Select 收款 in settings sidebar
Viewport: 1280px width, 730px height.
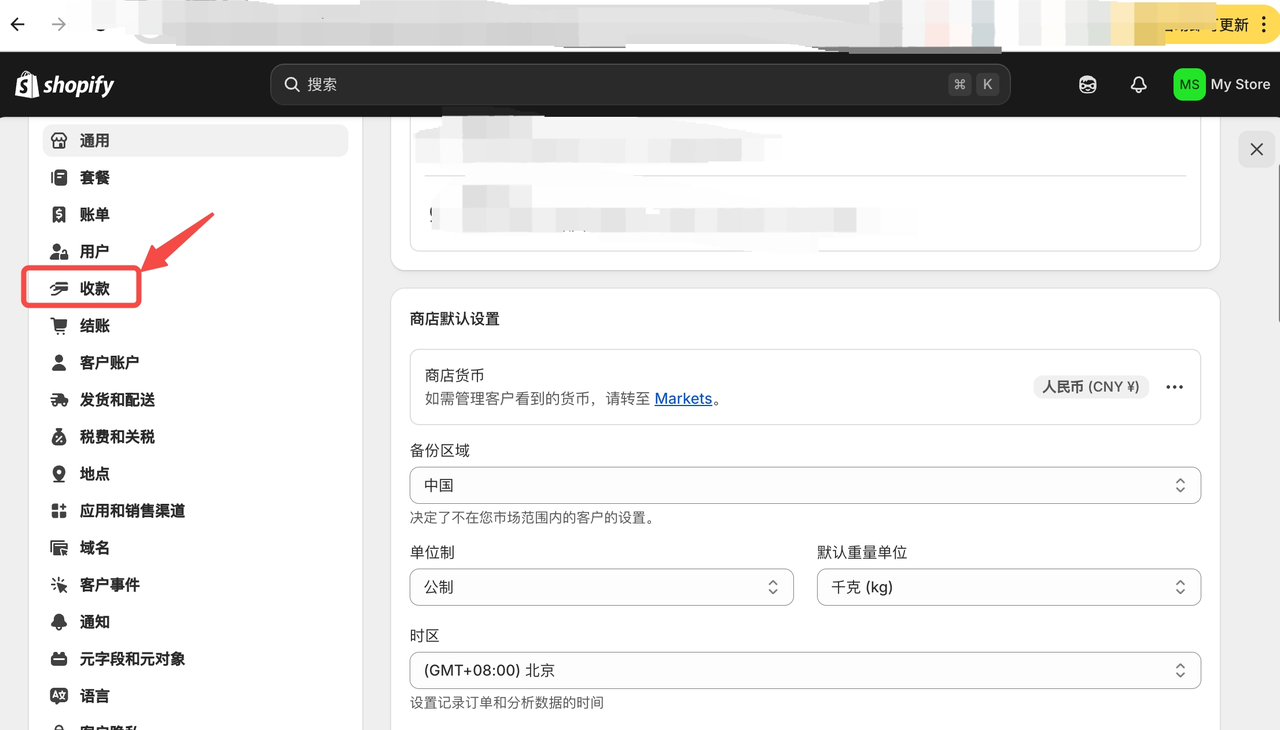[94, 289]
